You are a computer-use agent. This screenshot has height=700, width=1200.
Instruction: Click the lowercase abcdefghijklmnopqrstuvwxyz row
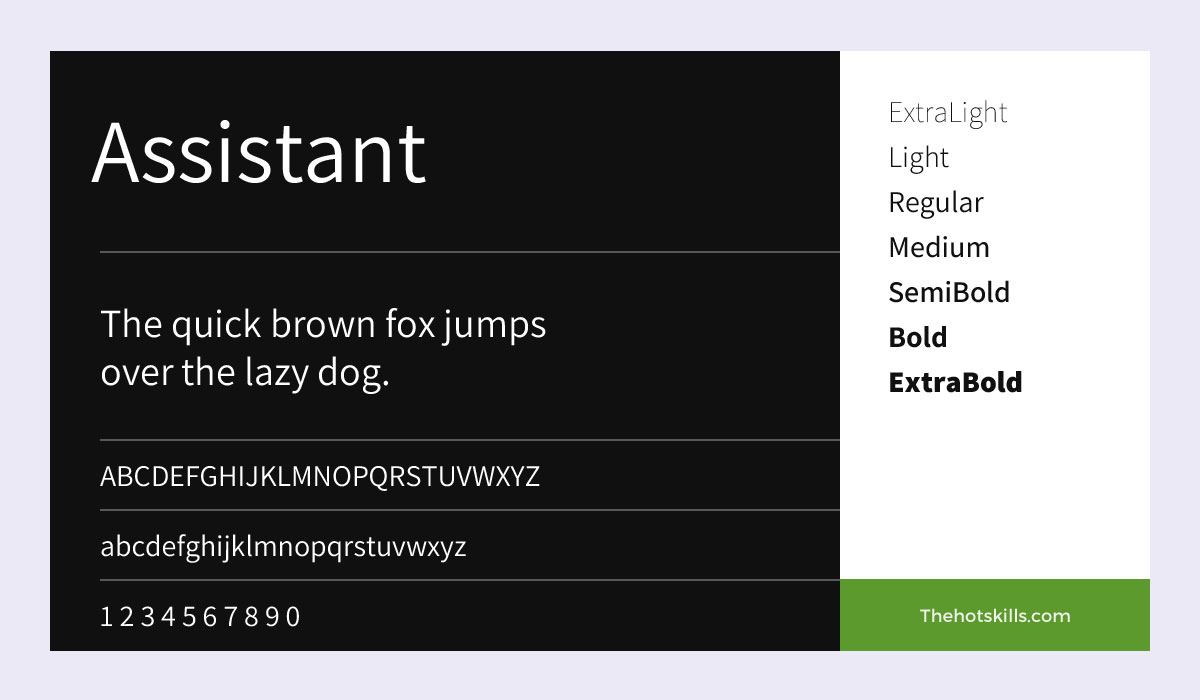click(x=283, y=547)
